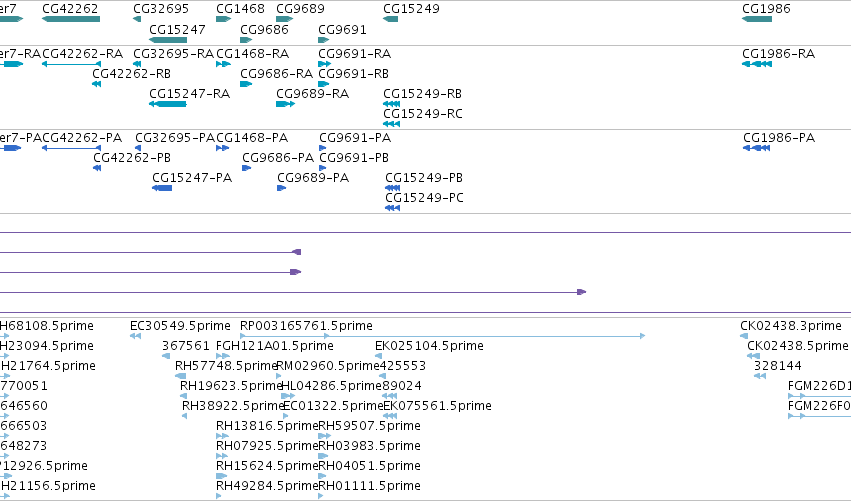Viewport: 851px width, 501px height.
Task: Click the CG42262-PB protein label
Action: point(132,158)
